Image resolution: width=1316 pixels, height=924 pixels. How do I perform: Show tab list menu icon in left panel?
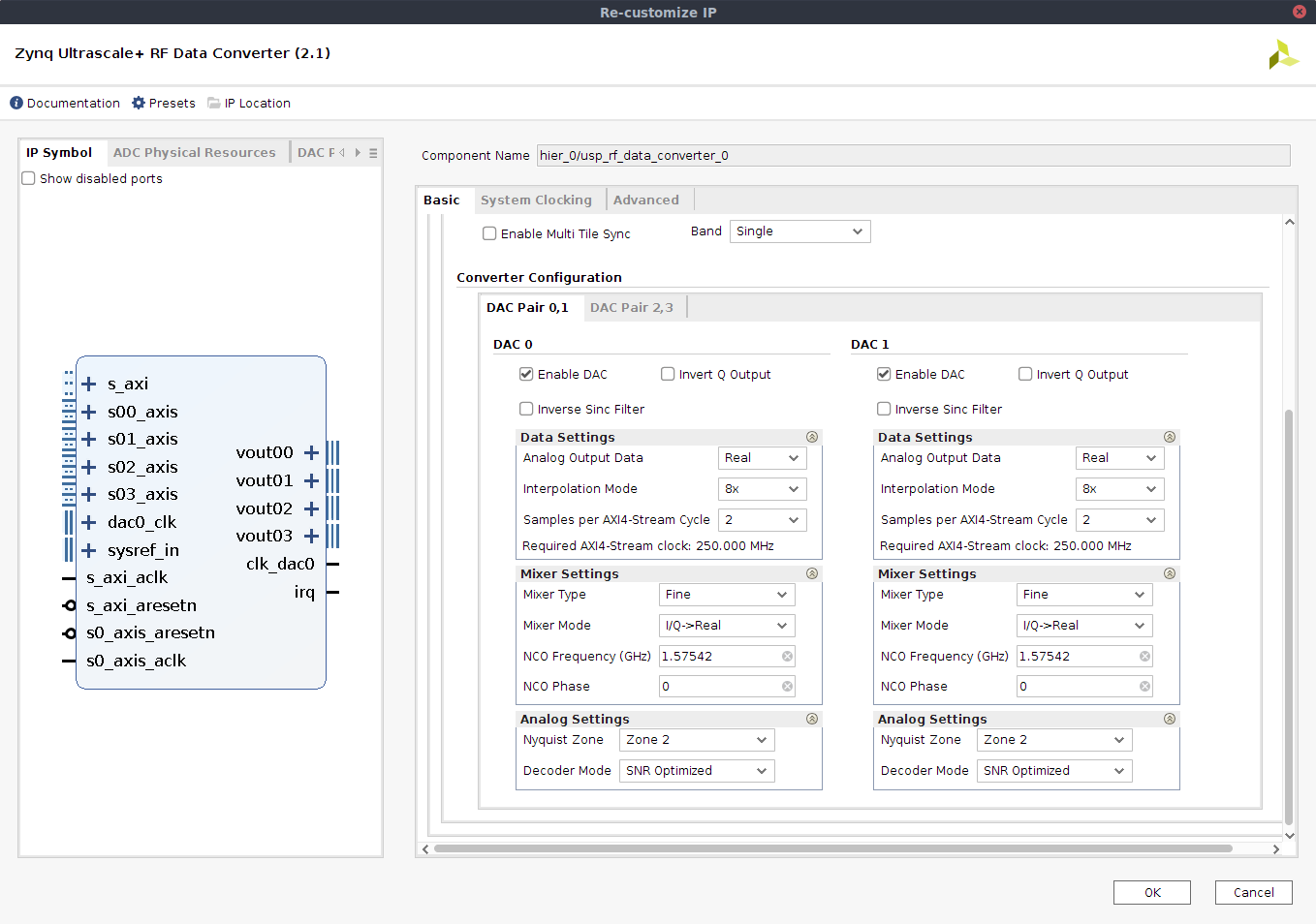(x=373, y=153)
